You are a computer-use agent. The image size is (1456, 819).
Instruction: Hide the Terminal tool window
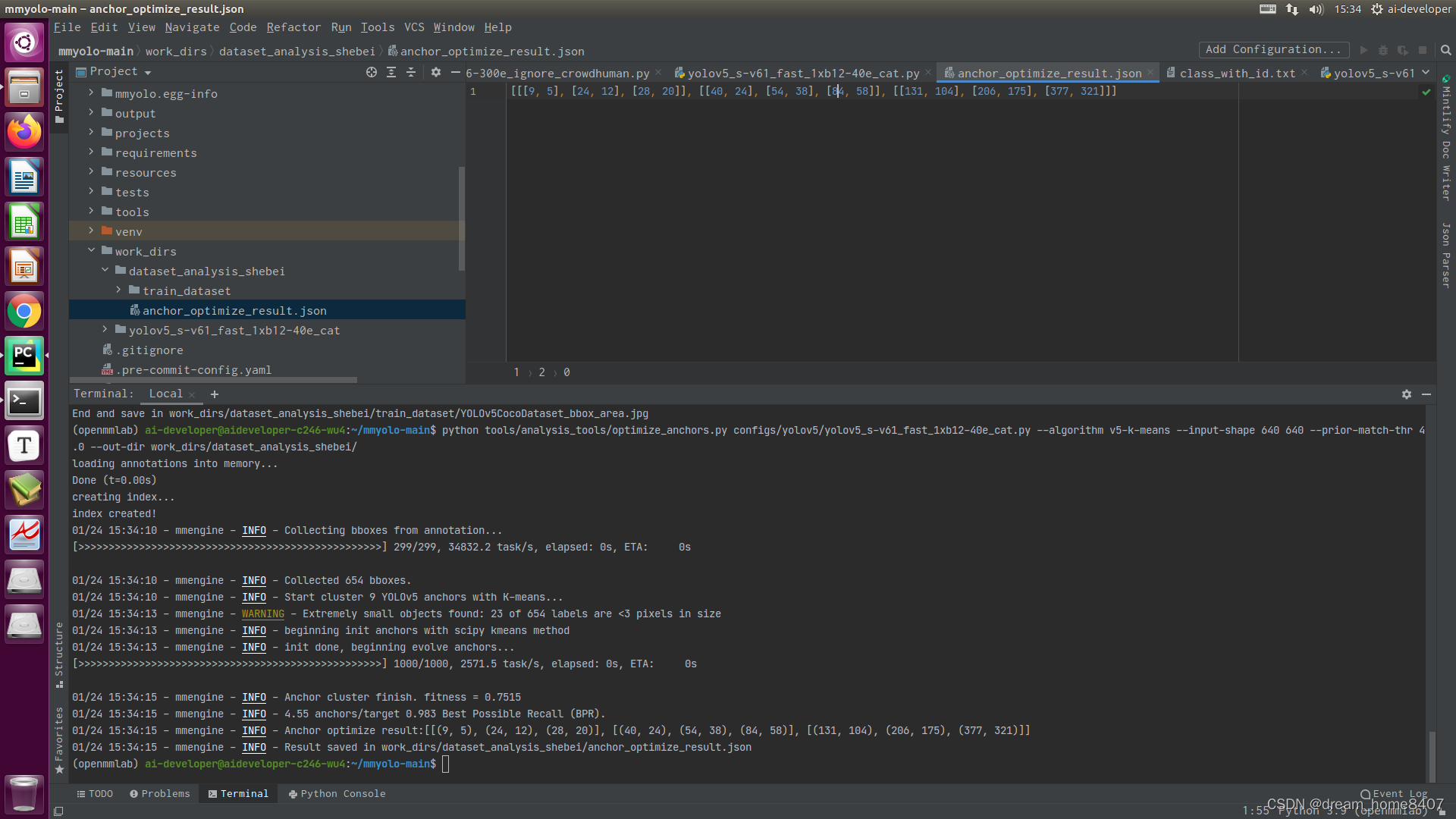click(1426, 394)
